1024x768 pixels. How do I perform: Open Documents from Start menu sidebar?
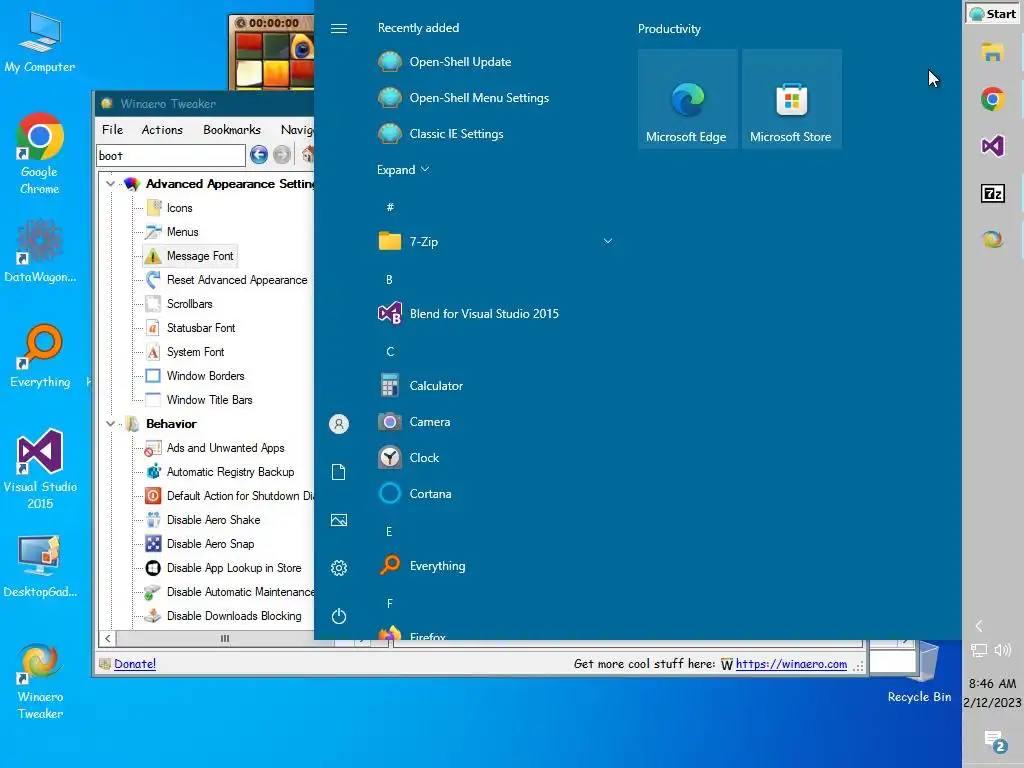click(339, 472)
